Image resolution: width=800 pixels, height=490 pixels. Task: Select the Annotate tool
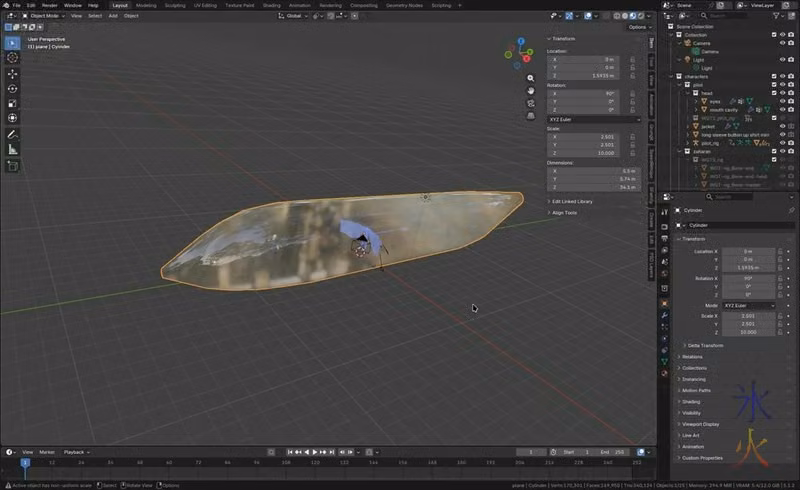12,135
